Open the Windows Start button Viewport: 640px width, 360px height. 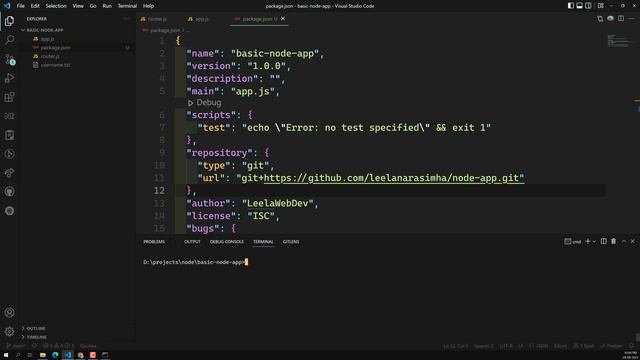click(6, 355)
